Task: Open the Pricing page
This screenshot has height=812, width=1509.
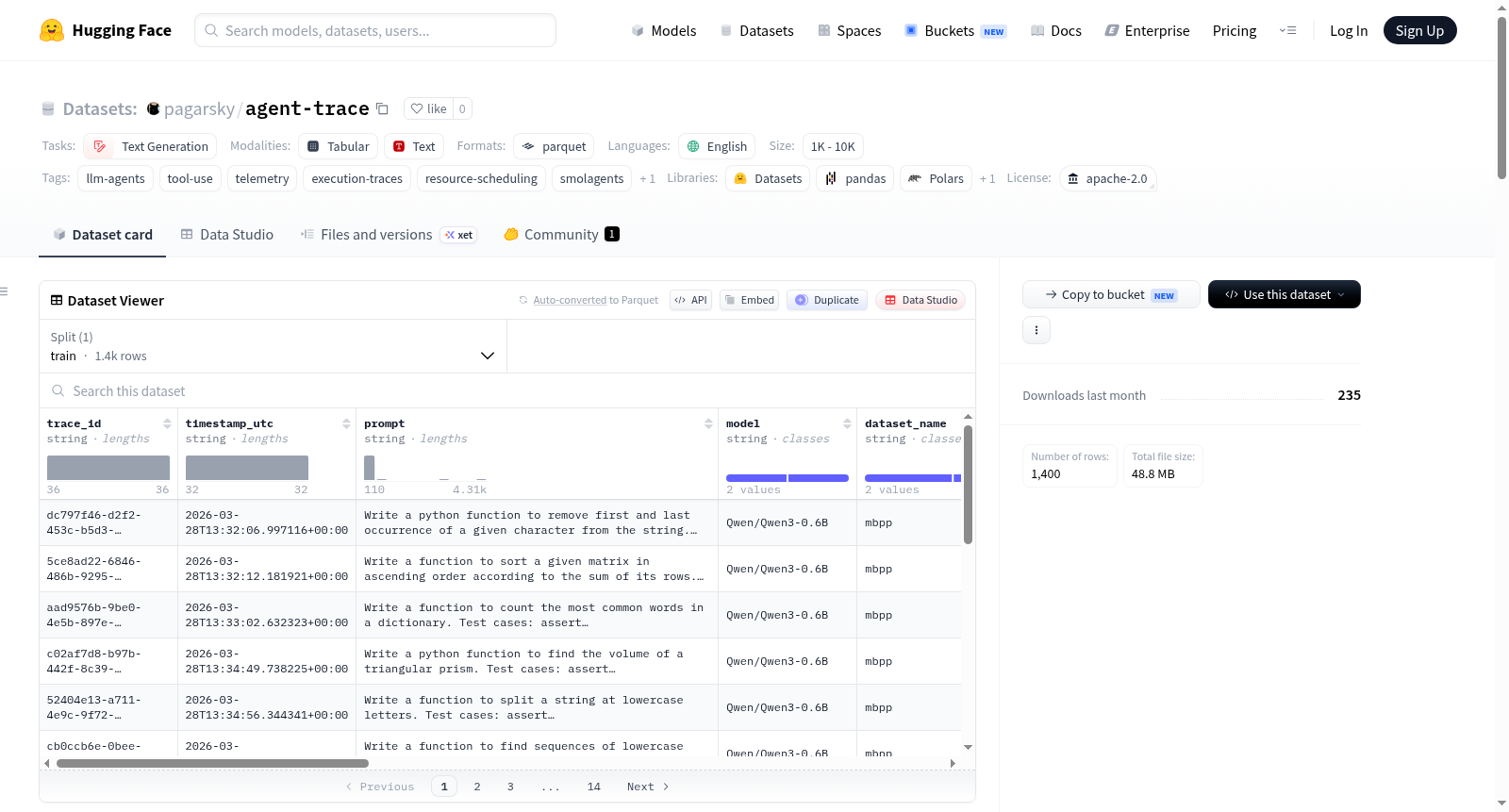Action: (1235, 30)
